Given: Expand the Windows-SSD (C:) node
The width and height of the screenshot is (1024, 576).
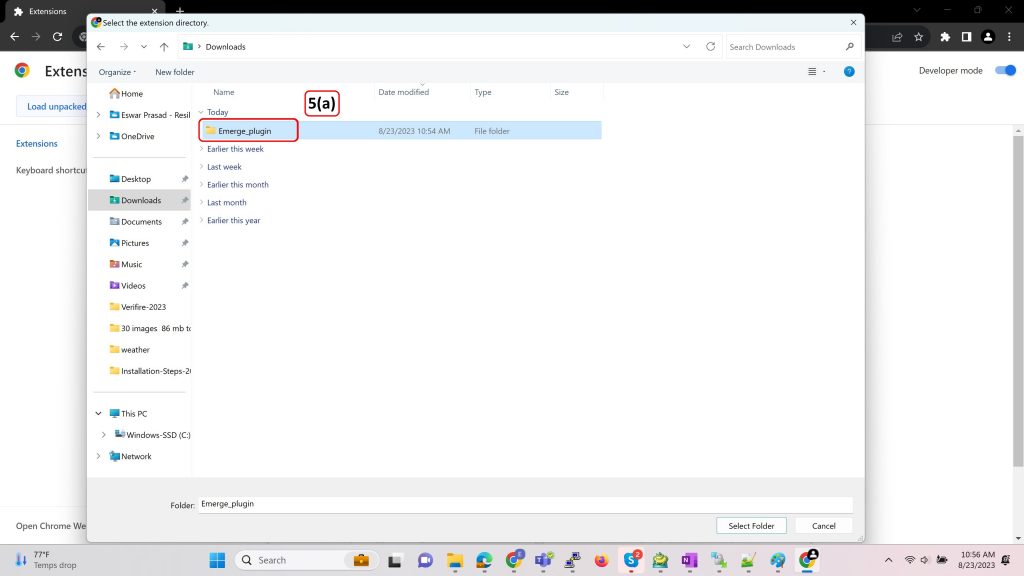Looking at the screenshot, I should 103,435.
